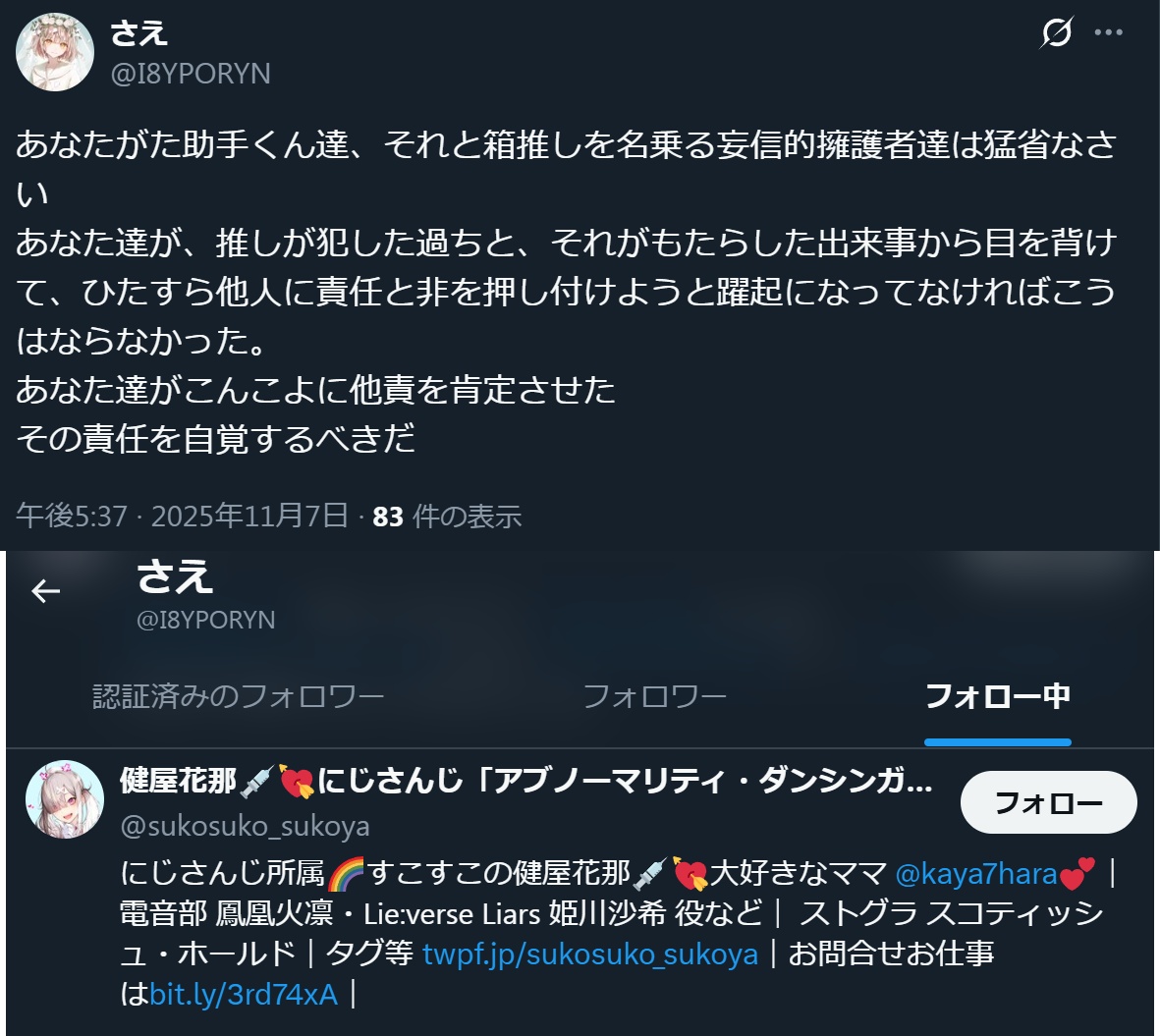Open twpf.jp/sukosuko_sukoya link

pyautogui.click(x=590, y=954)
